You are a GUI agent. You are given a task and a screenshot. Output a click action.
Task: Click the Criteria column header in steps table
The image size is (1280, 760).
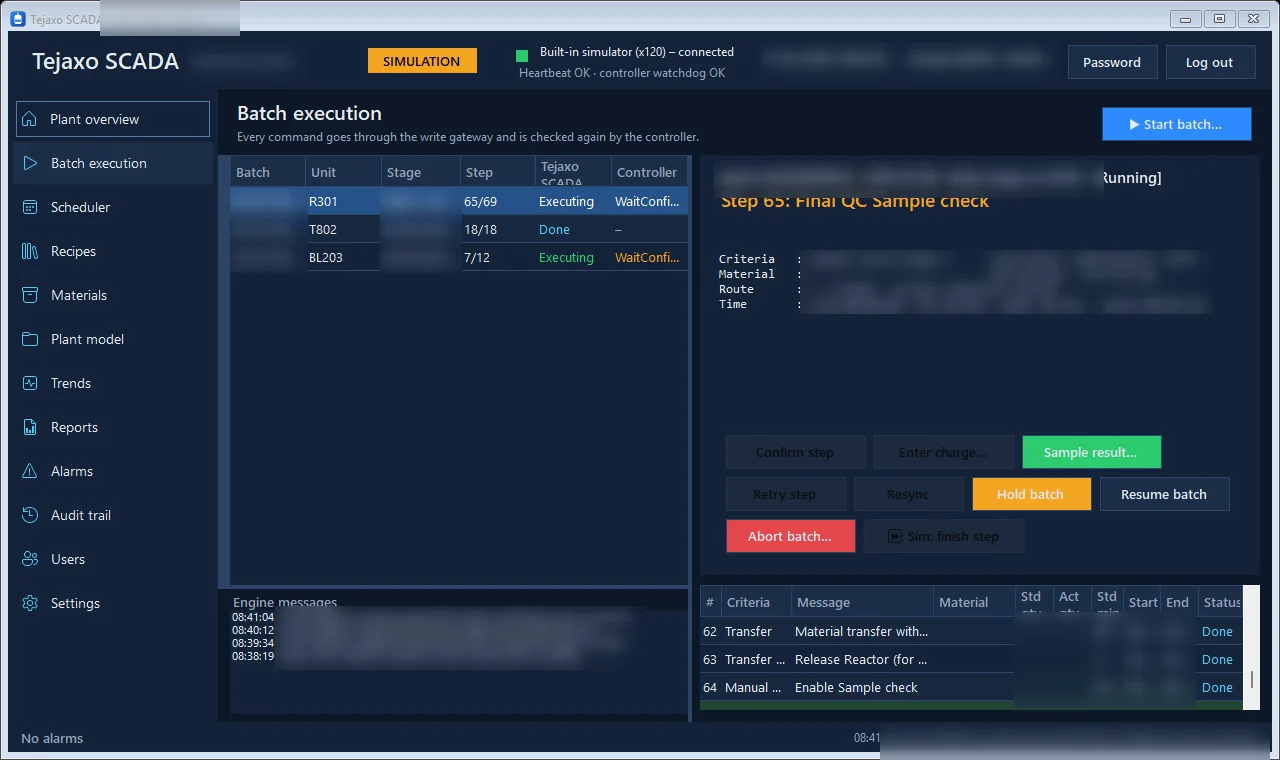(756, 602)
